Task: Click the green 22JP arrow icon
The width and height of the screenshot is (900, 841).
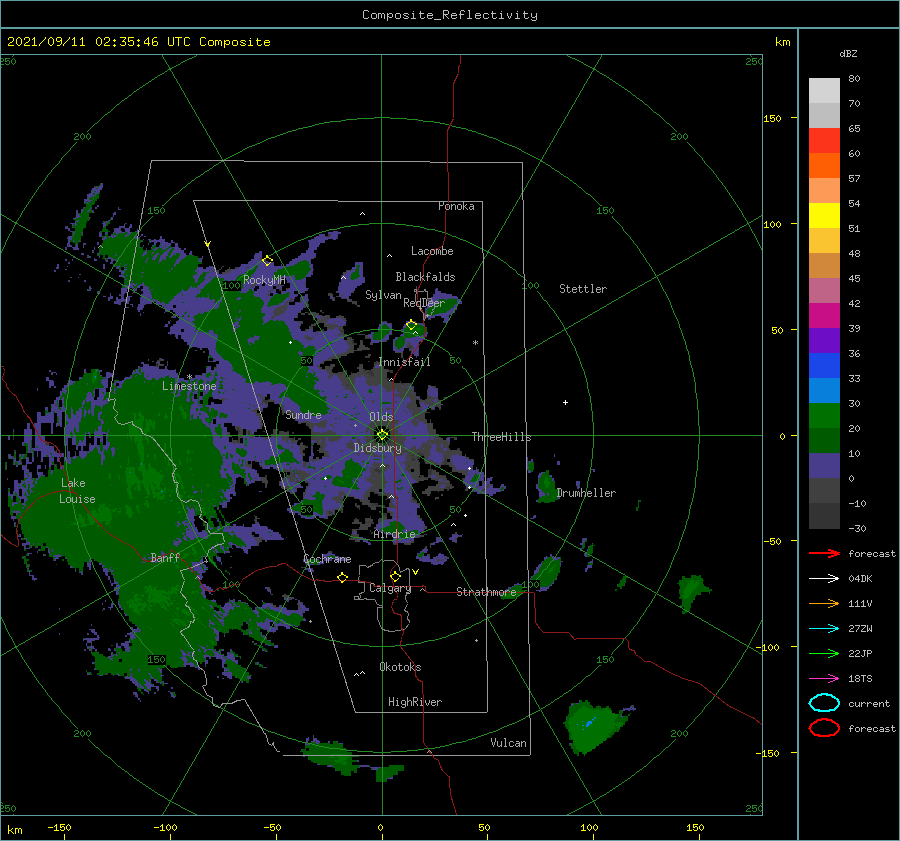Action: pos(824,653)
